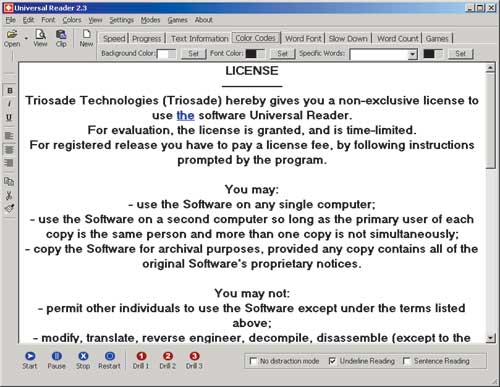Open the View menu
Viewport: 500px width, 387px height.
(x=95, y=20)
